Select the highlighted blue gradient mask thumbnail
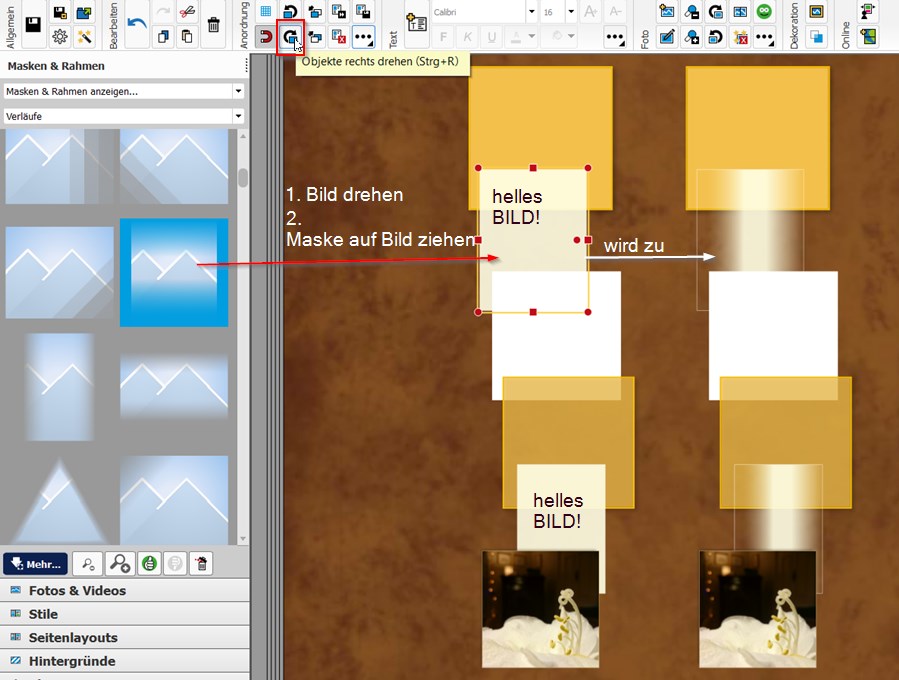This screenshot has width=899, height=680. tap(174, 273)
